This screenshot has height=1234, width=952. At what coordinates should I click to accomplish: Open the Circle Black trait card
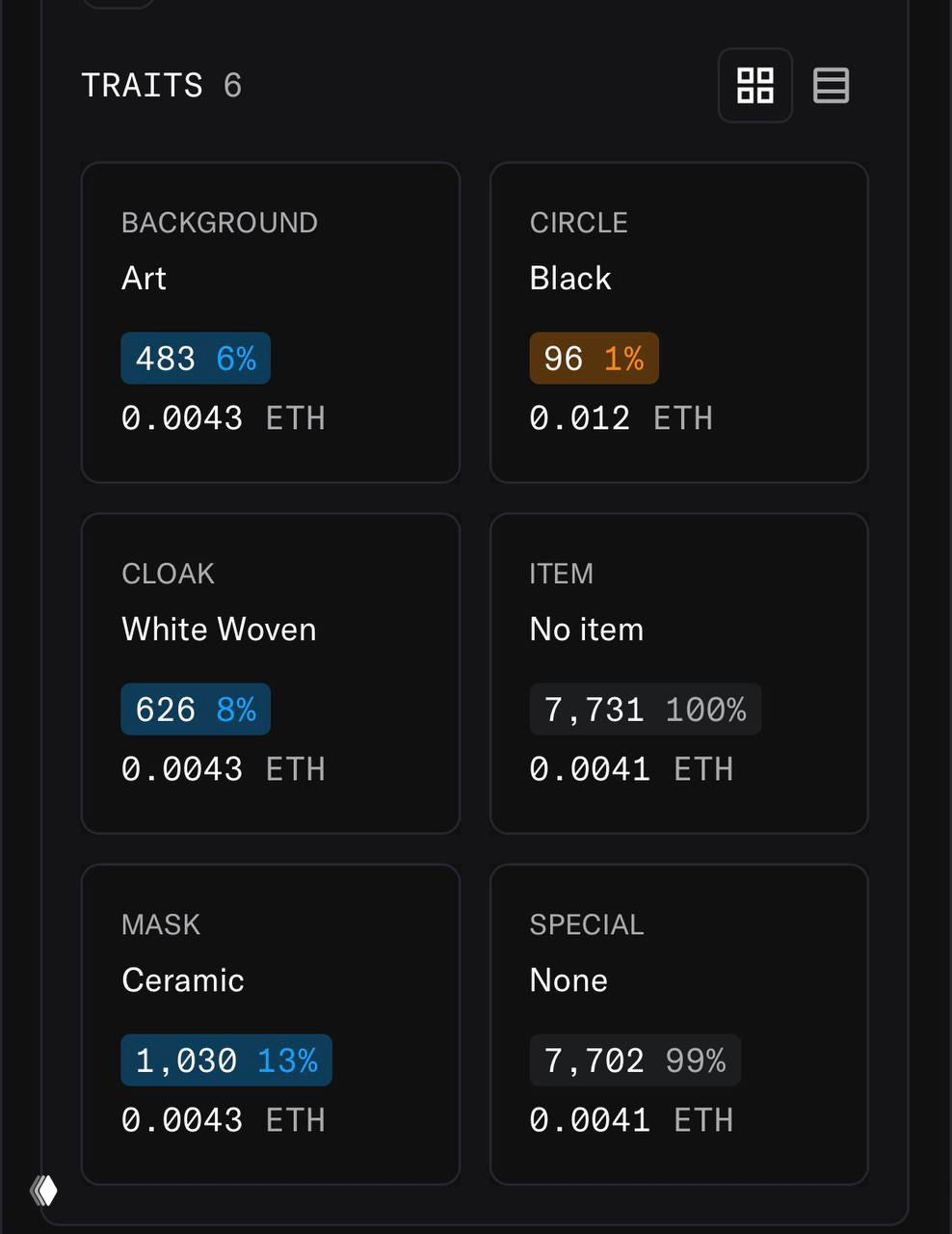point(678,322)
